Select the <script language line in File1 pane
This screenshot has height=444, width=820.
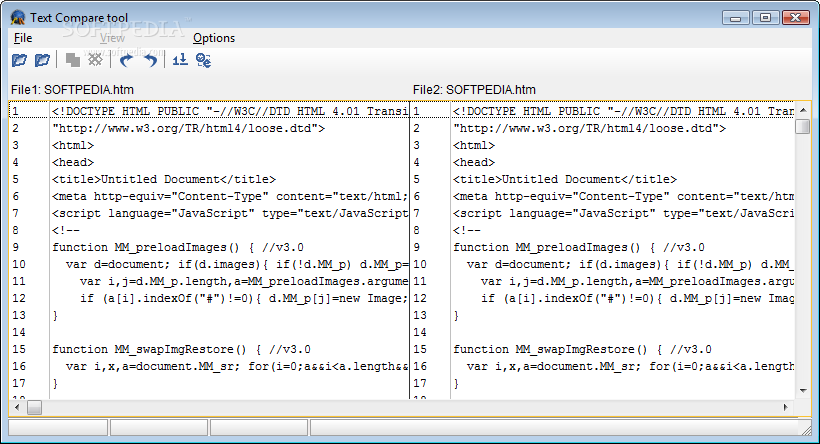point(230,213)
